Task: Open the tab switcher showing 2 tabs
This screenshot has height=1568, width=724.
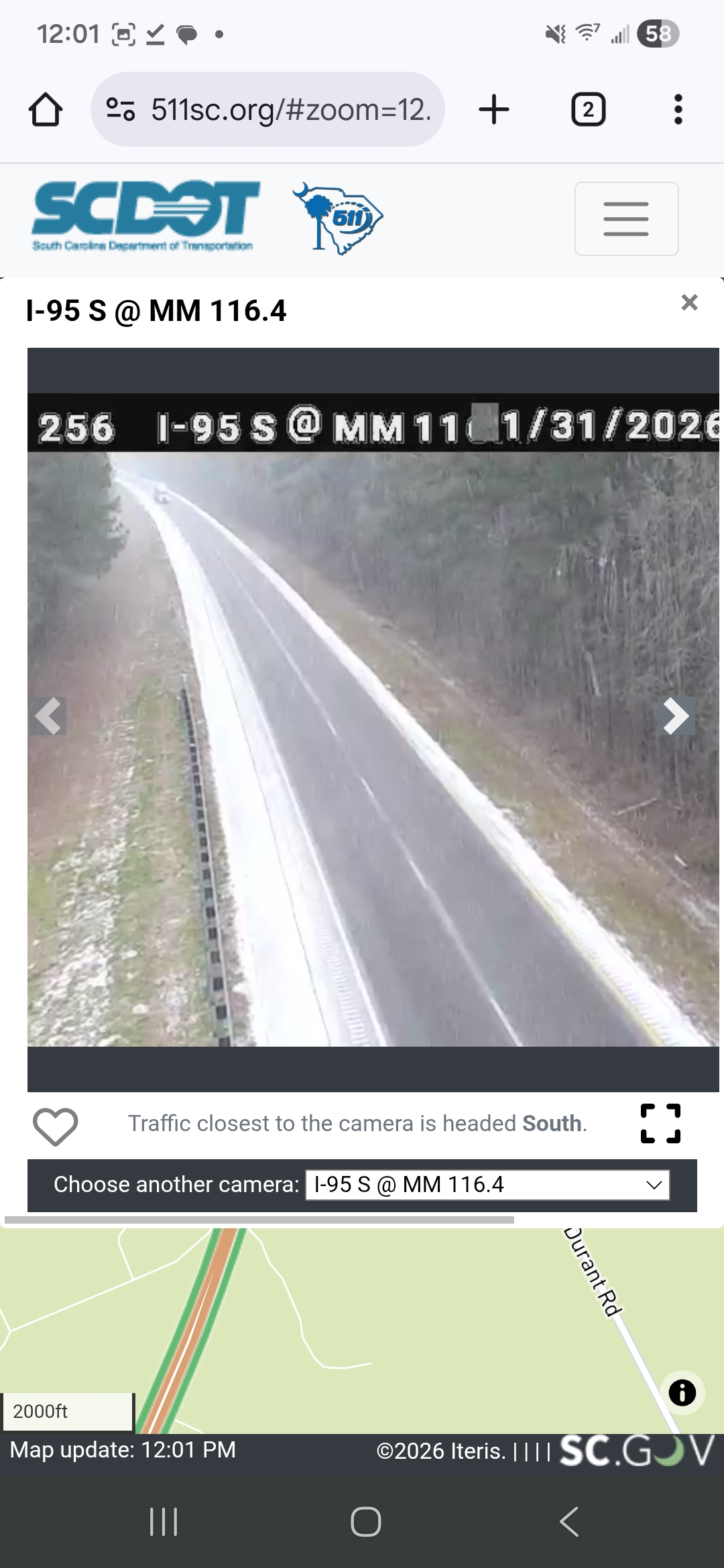Action: (x=588, y=109)
